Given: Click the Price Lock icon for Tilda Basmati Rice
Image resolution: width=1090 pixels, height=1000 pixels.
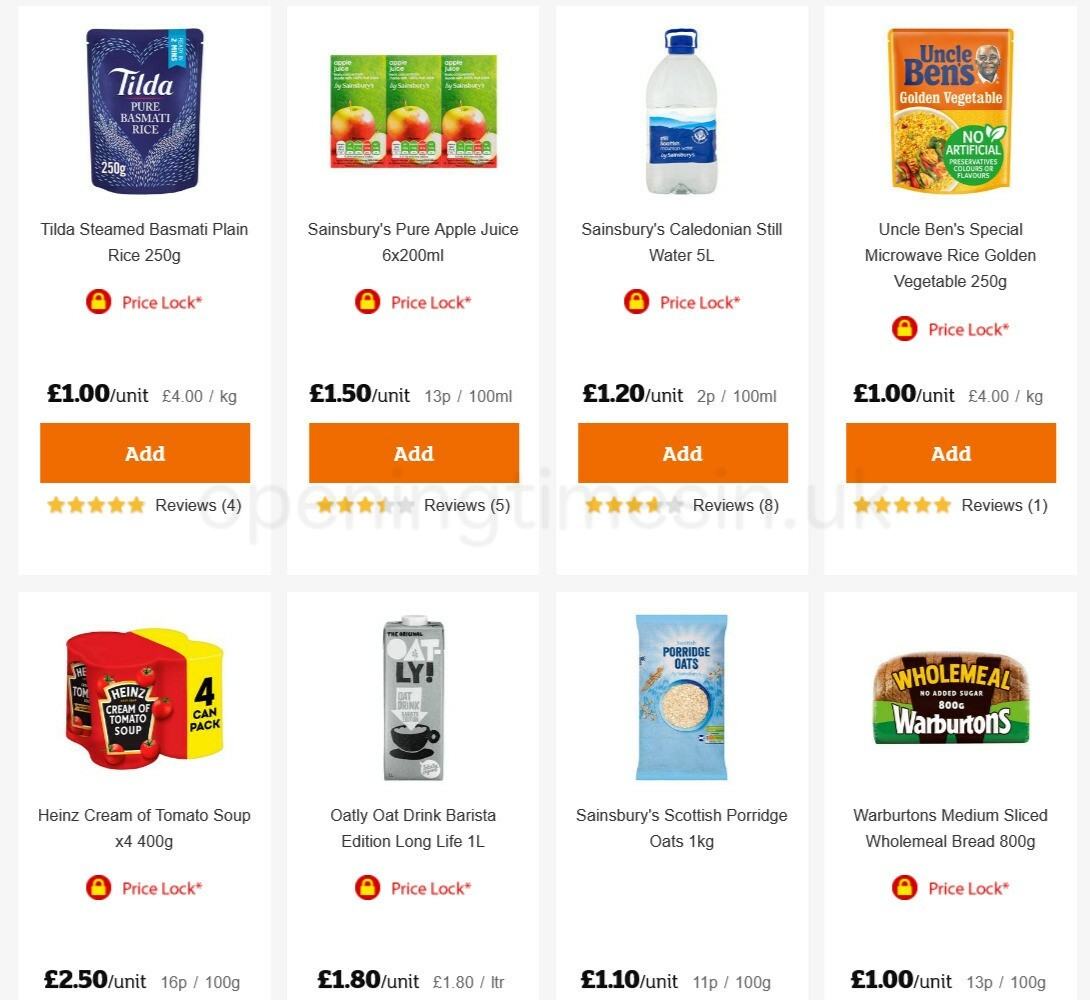Looking at the screenshot, I should 98,302.
